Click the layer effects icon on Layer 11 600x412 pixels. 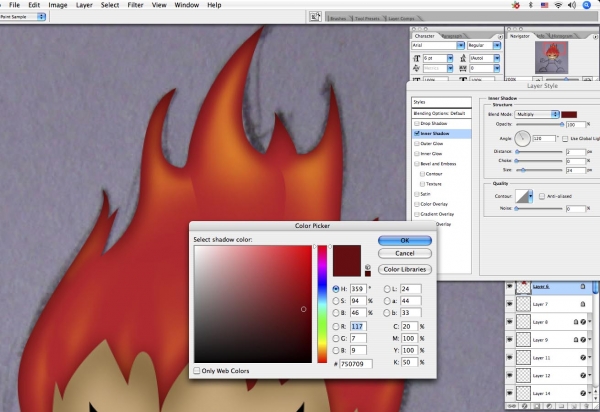[583, 358]
